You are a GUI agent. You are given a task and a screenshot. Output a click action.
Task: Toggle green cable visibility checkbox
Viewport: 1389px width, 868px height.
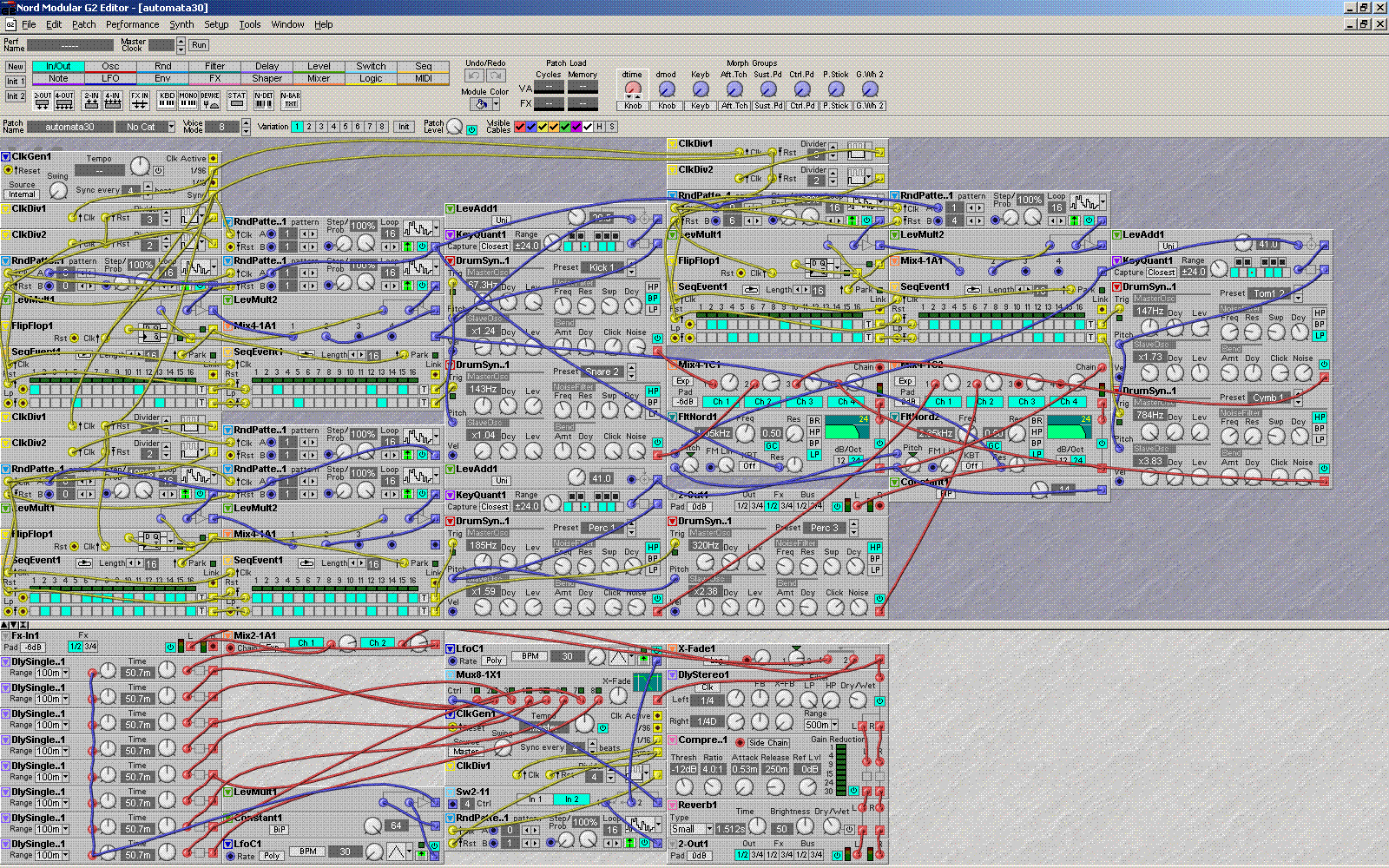(565, 127)
